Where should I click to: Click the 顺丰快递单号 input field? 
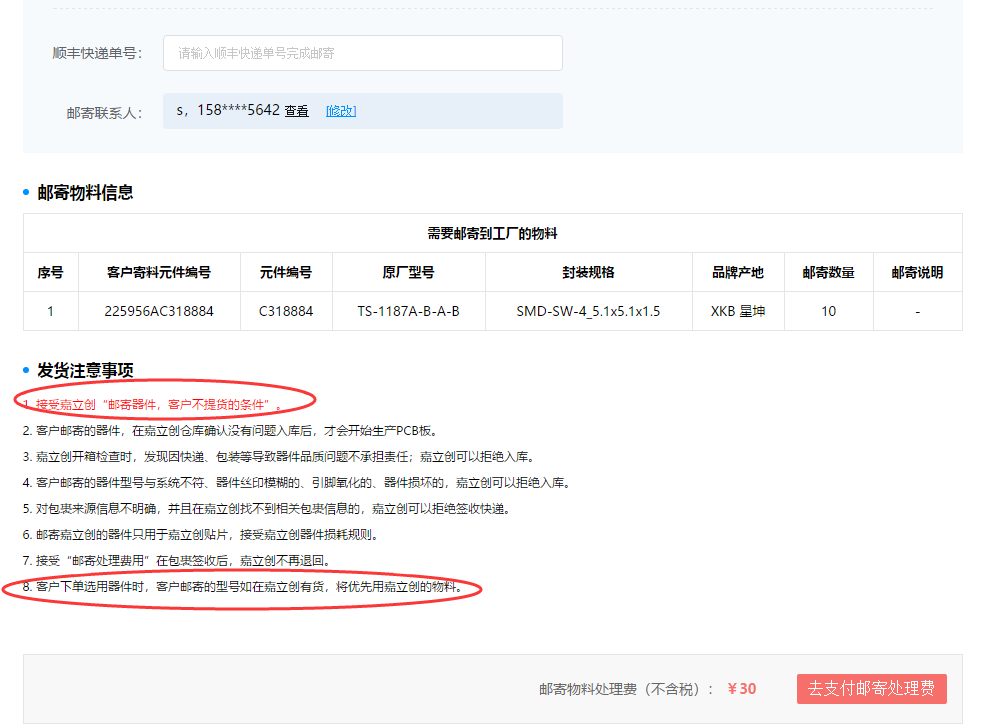coord(362,53)
